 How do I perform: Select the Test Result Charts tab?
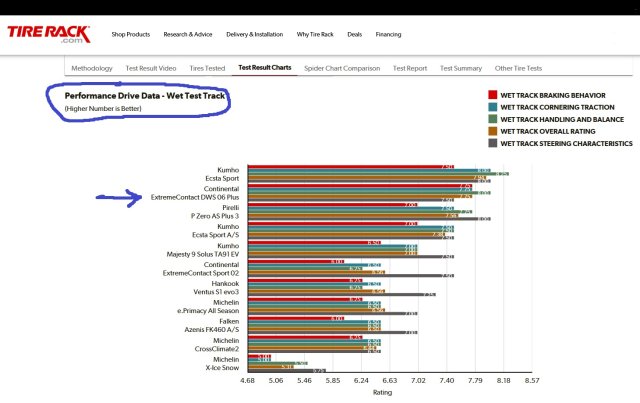coord(265,68)
